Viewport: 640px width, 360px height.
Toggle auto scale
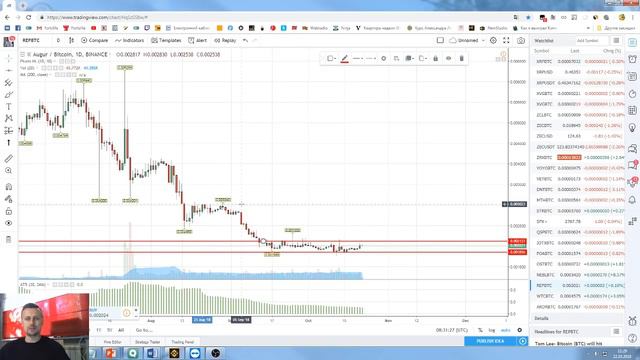505,330
